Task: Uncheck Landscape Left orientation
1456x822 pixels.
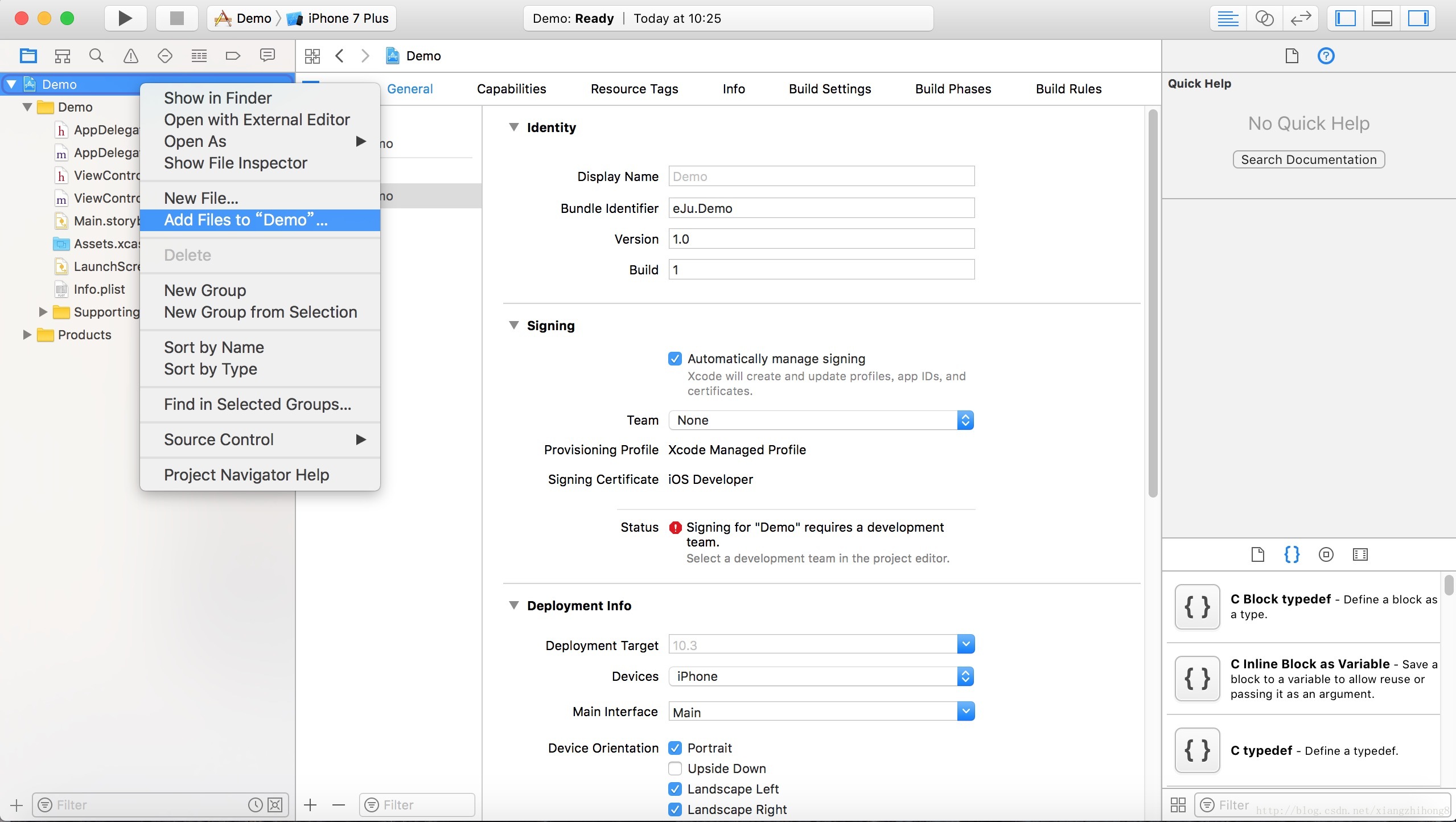Action: click(x=675, y=789)
